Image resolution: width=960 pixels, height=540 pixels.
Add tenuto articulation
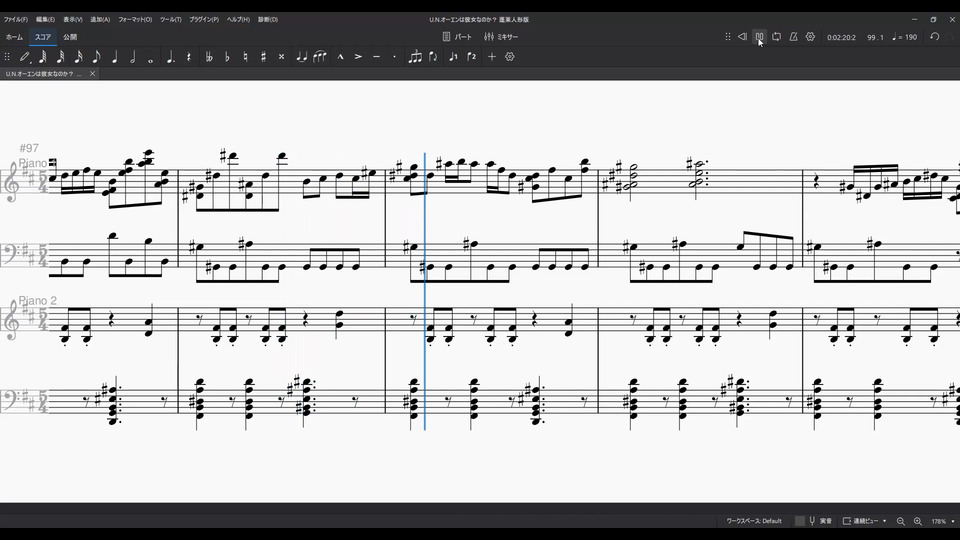pyautogui.click(x=377, y=57)
